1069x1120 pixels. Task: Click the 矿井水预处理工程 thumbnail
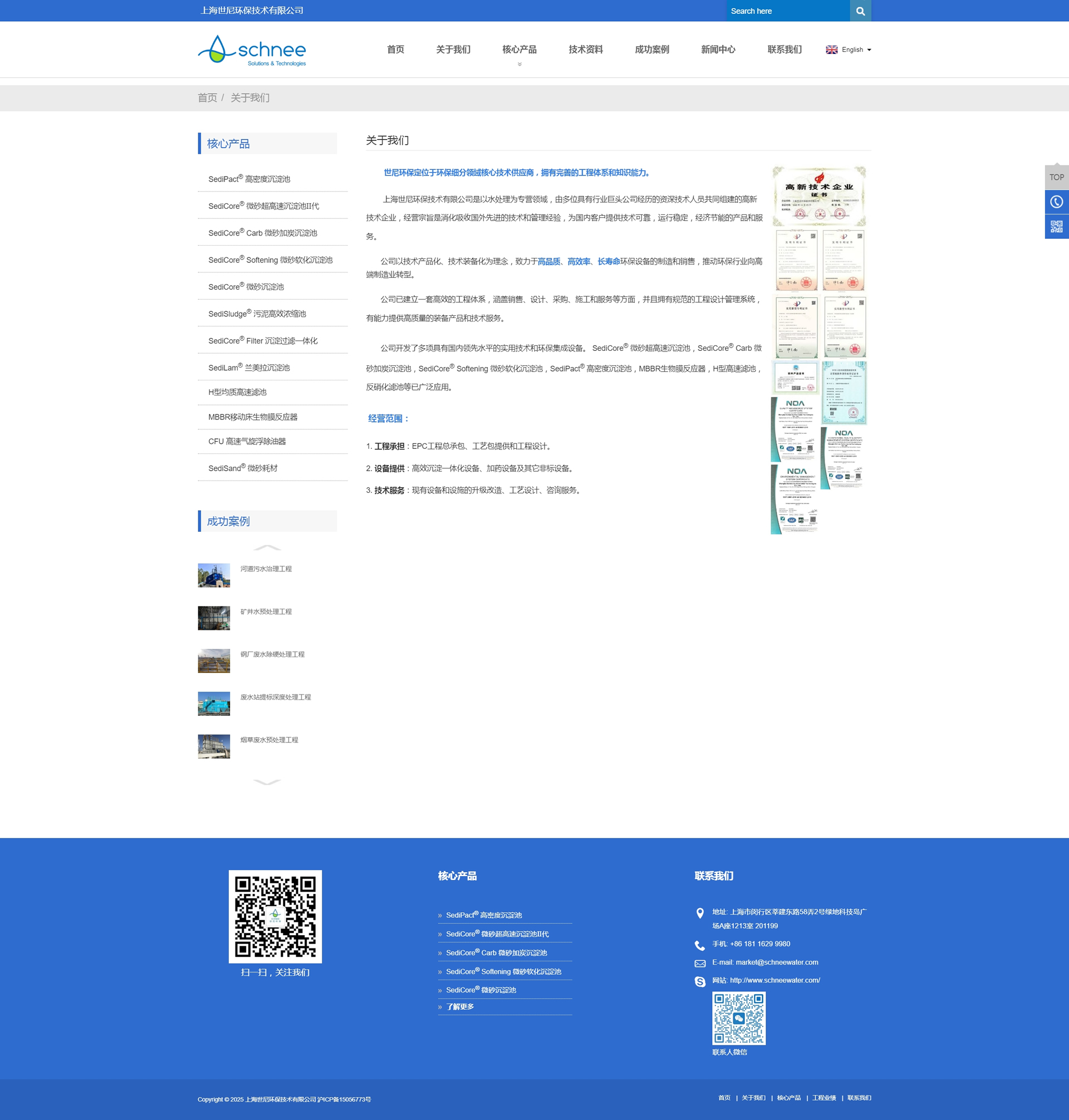coord(214,618)
